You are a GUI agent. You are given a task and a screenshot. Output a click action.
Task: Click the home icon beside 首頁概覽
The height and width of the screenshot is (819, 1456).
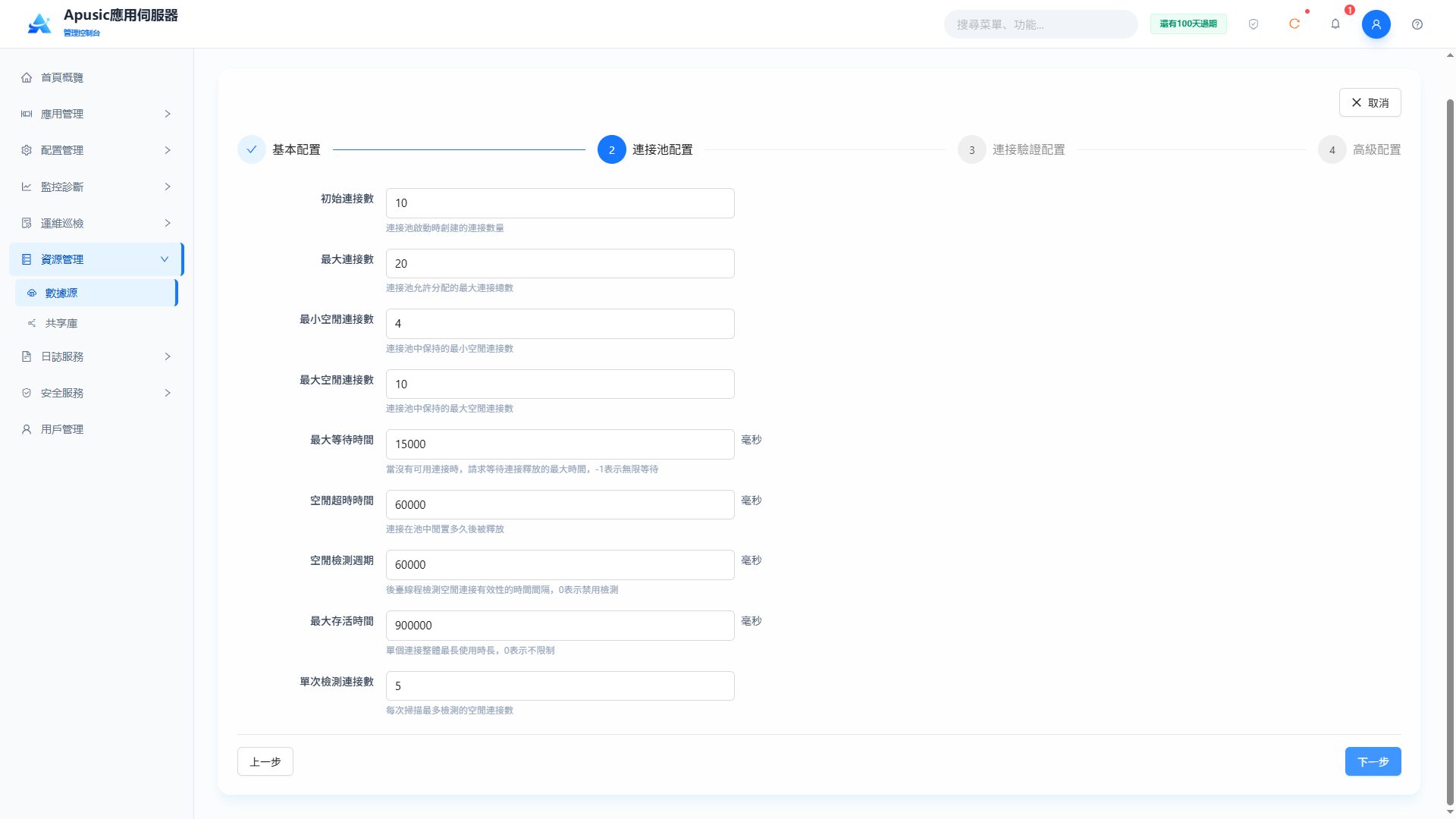point(27,77)
